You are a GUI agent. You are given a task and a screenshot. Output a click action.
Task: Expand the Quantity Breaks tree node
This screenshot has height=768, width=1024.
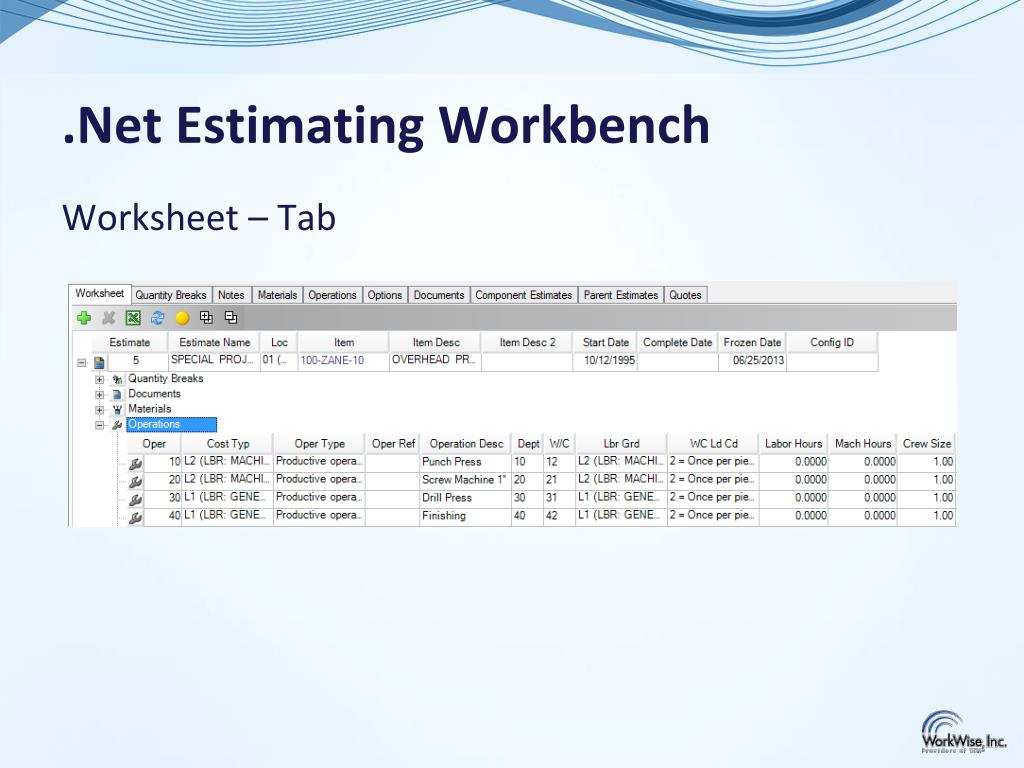click(99, 379)
